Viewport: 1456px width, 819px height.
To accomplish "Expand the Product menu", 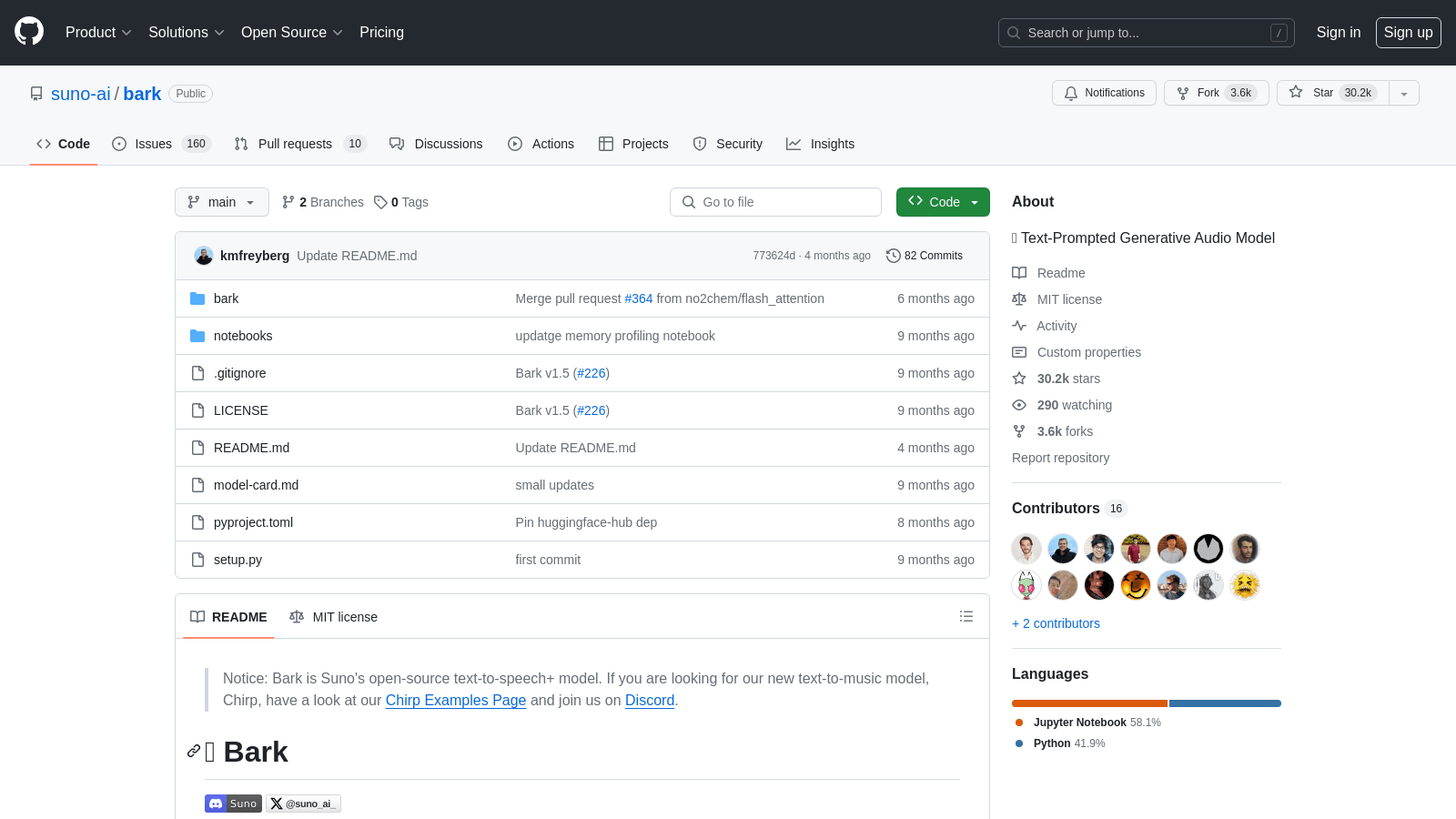I will [x=98, y=32].
